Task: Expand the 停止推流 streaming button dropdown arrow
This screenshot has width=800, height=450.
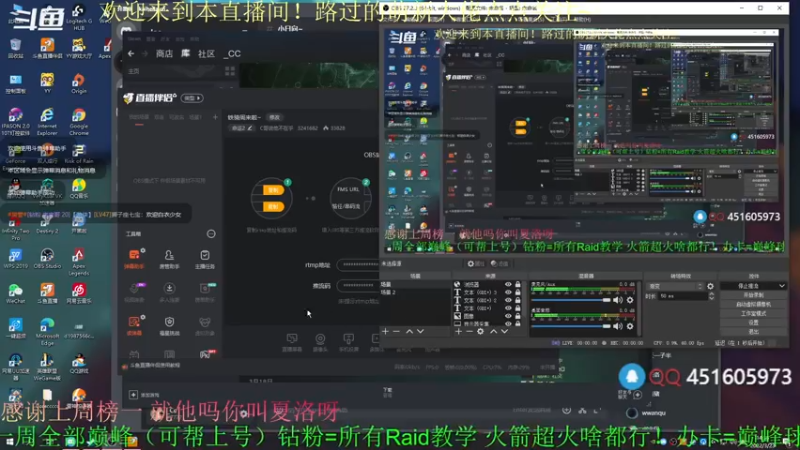Action: tap(782, 286)
